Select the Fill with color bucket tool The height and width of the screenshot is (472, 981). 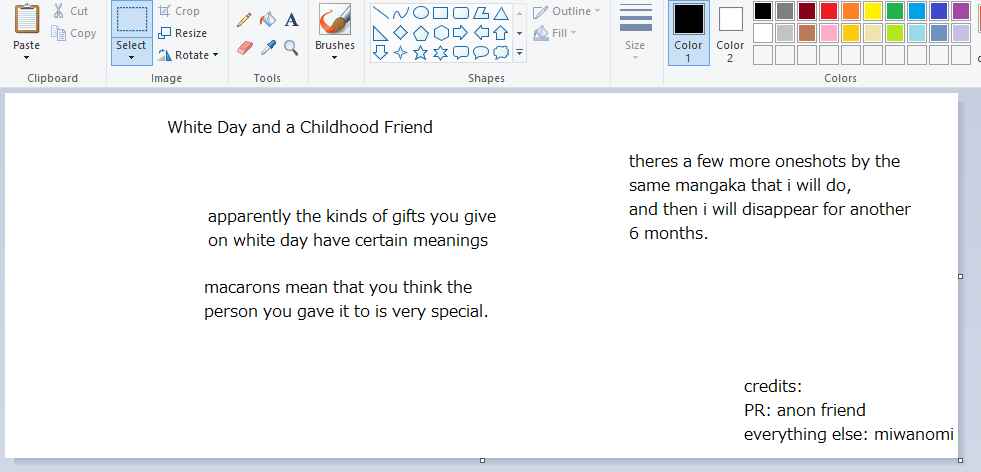[268, 20]
